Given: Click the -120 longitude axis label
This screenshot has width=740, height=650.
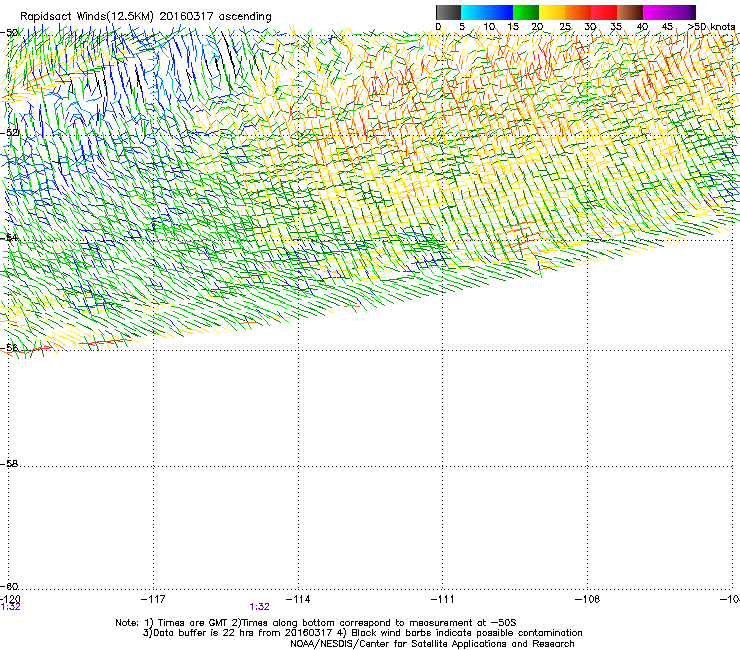Looking at the screenshot, I should [x=10, y=599].
